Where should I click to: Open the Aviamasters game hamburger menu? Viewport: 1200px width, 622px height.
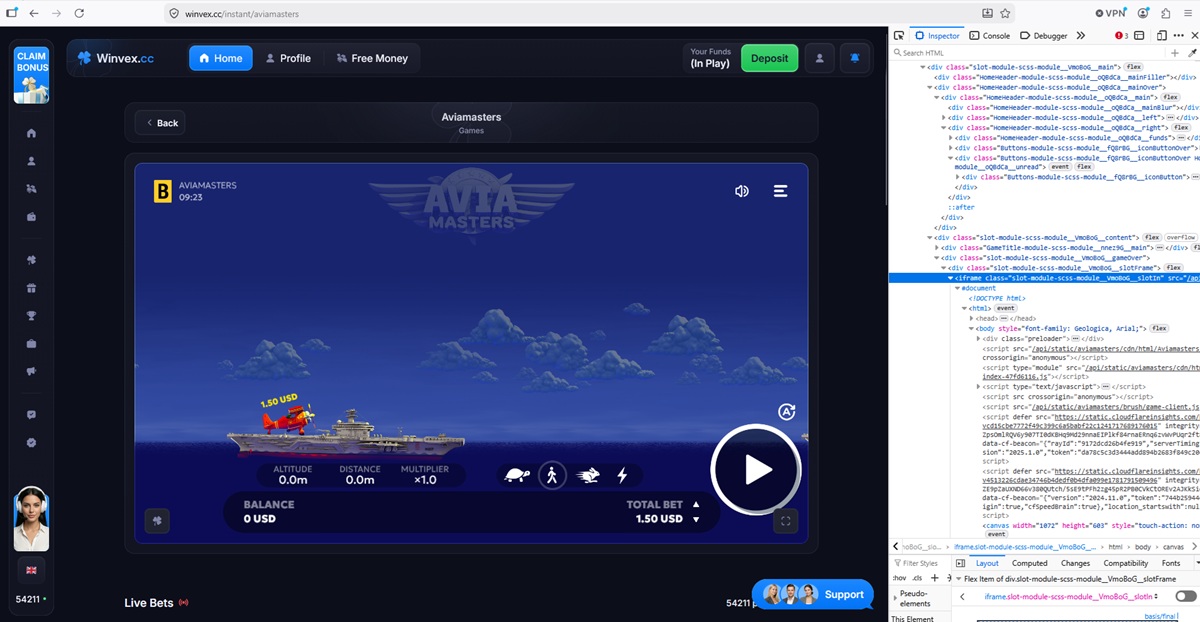tap(781, 191)
